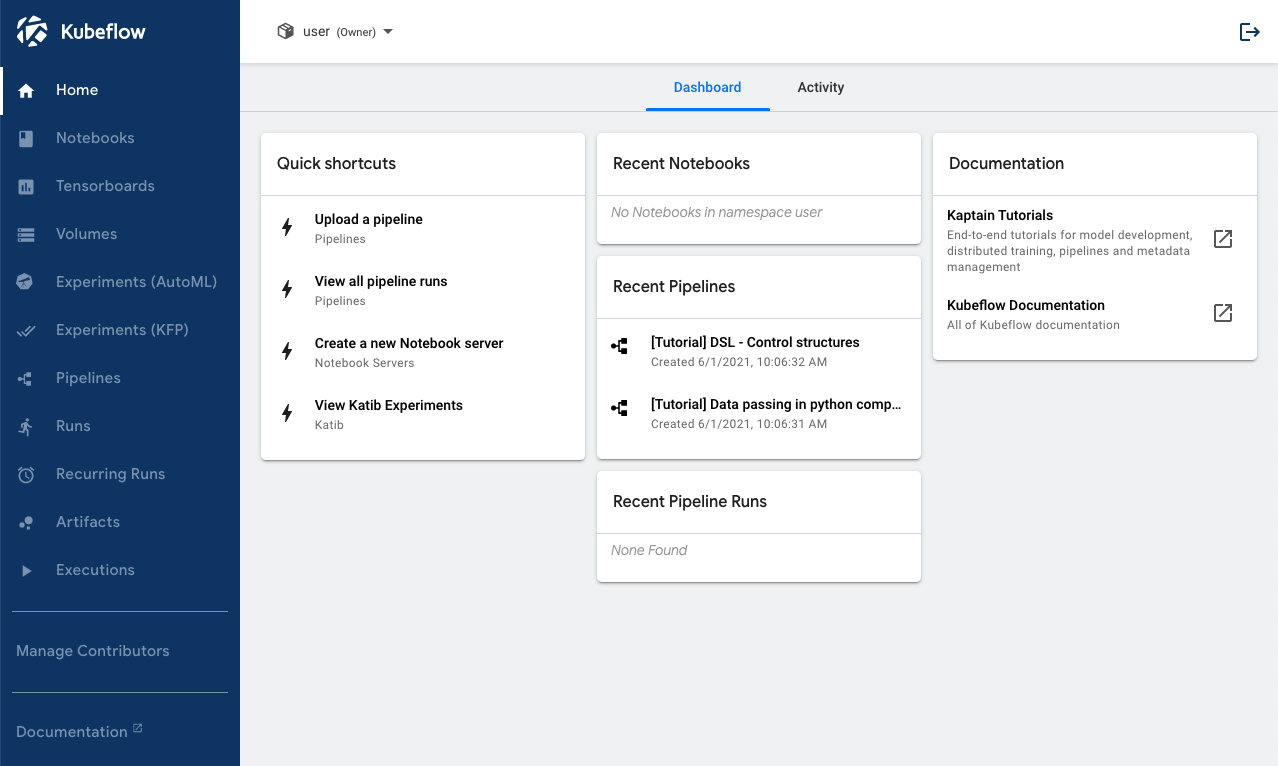The image size is (1278, 766).
Task: Click the logout icon in the top right
Action: point(1249,32)
